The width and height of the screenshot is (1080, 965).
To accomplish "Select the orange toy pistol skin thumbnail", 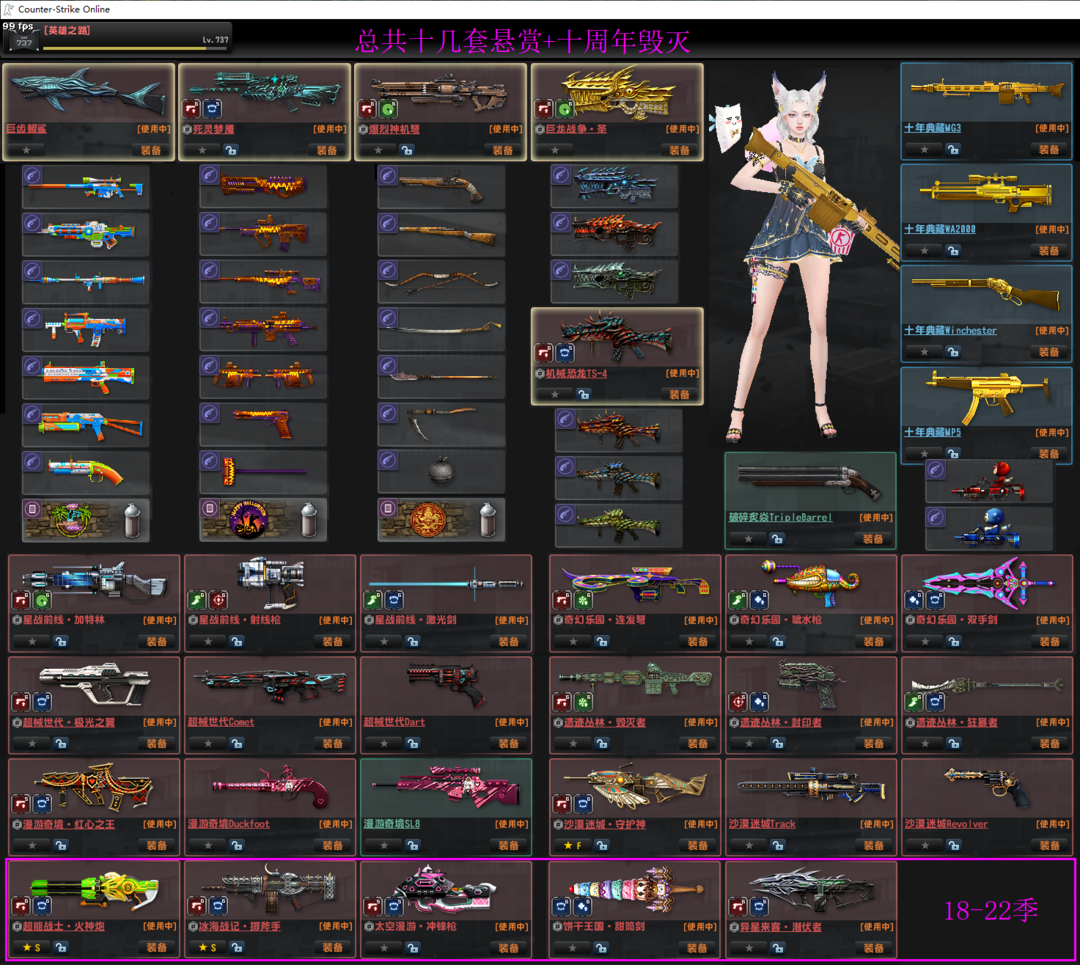I will [85, 472].
